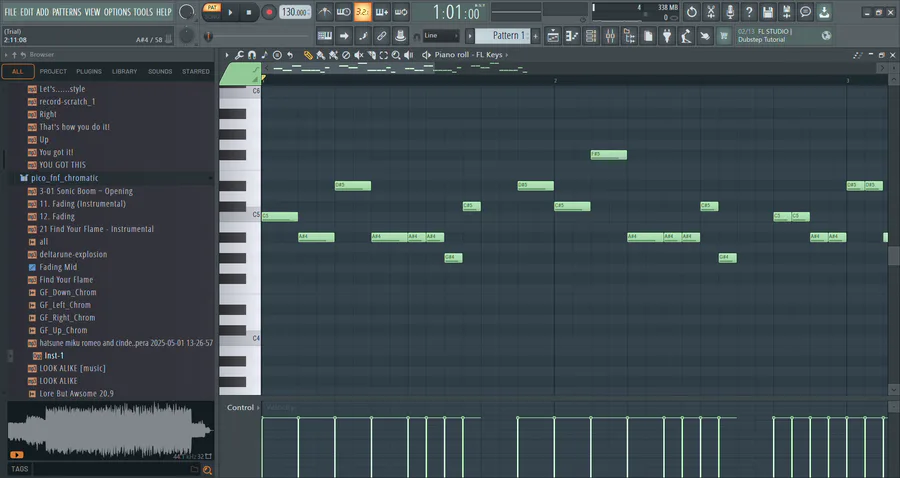Click the TAGS button in browser
This screenshot has width=900, height=478.
pos(20,469)
